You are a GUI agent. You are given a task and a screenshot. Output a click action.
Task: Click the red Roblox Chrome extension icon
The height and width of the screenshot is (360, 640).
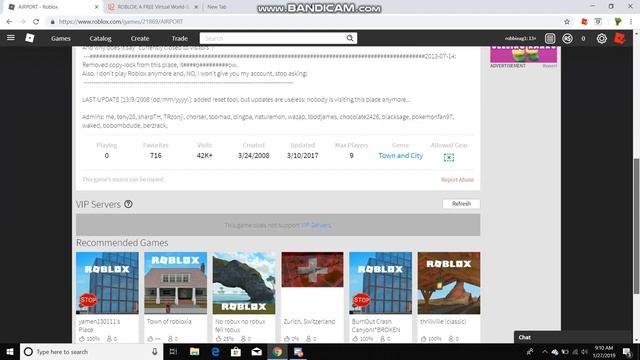tap(584, 22)
